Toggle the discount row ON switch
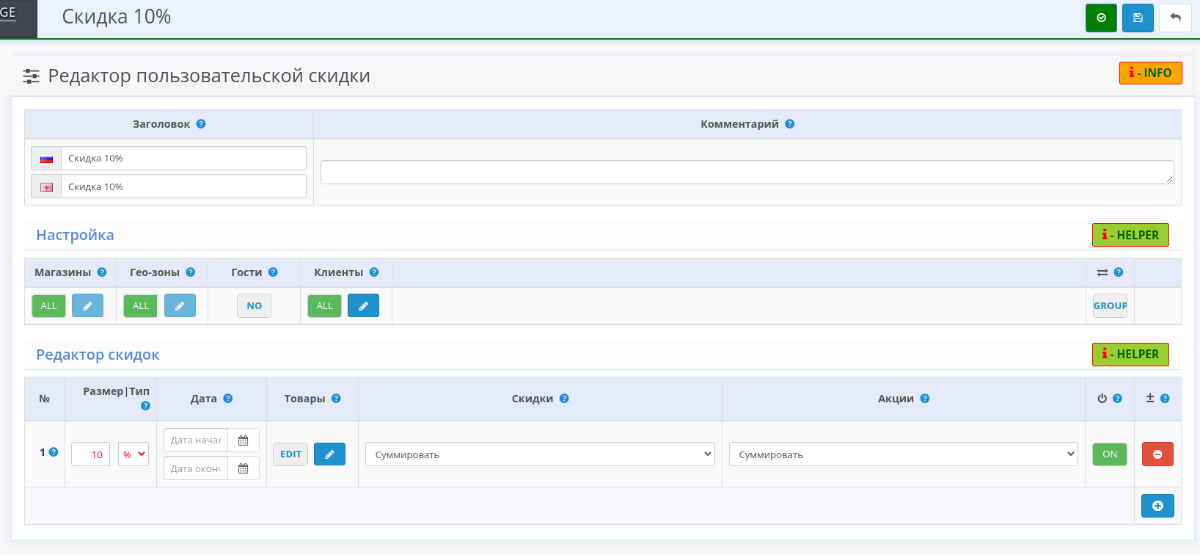Viewport: 1200px width, 555px height. click(1109, 454)
